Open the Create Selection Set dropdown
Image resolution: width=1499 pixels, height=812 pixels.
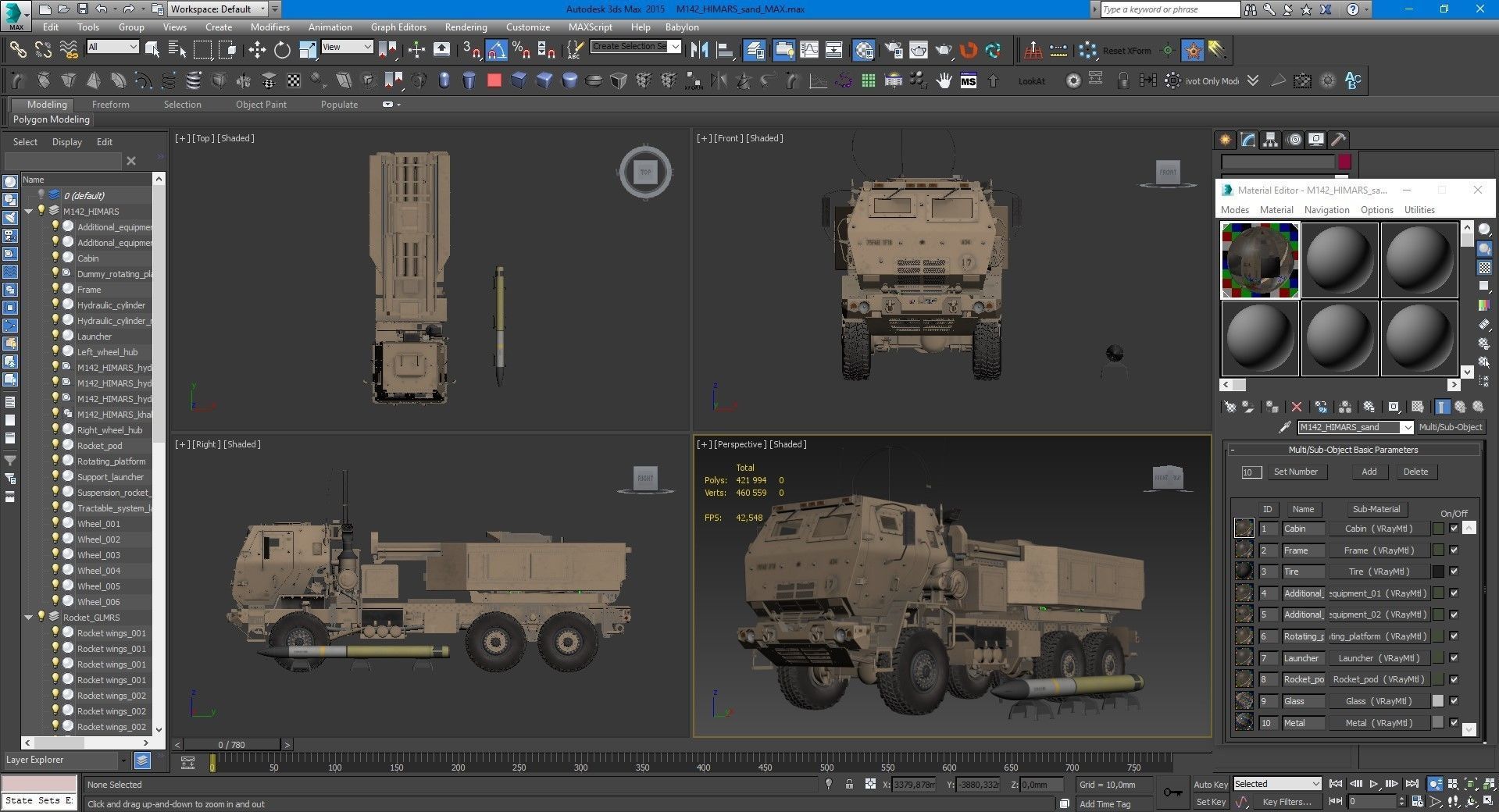click(x=636, y=47)
